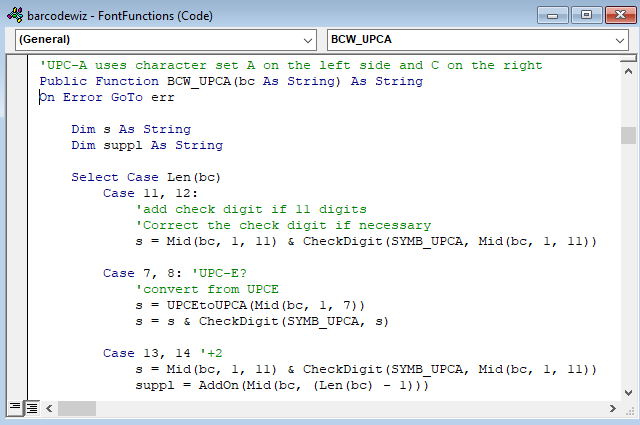Click comment "'convert from UPCE"
The width and height of the screenshot is (640, 425).
(207, 289)
